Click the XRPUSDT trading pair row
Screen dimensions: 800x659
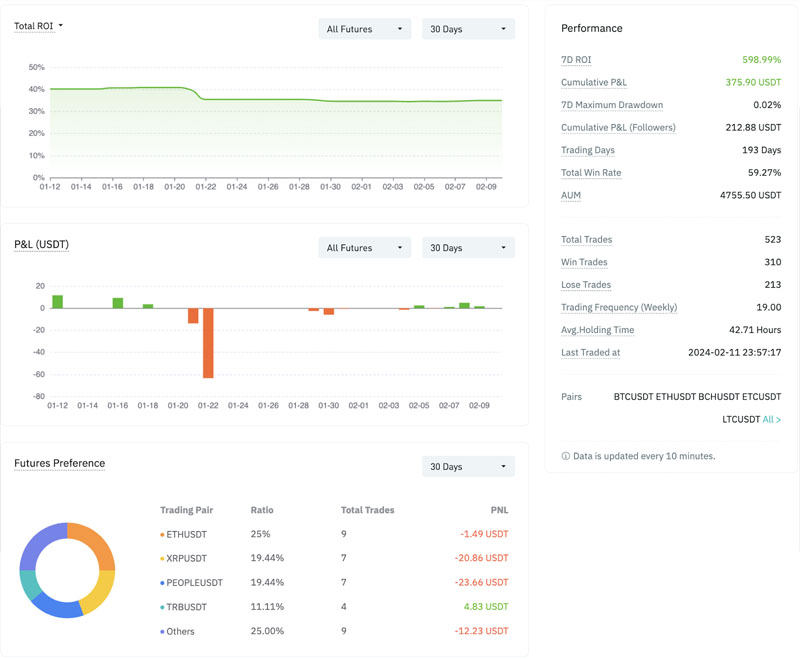(x=334, y=558)
